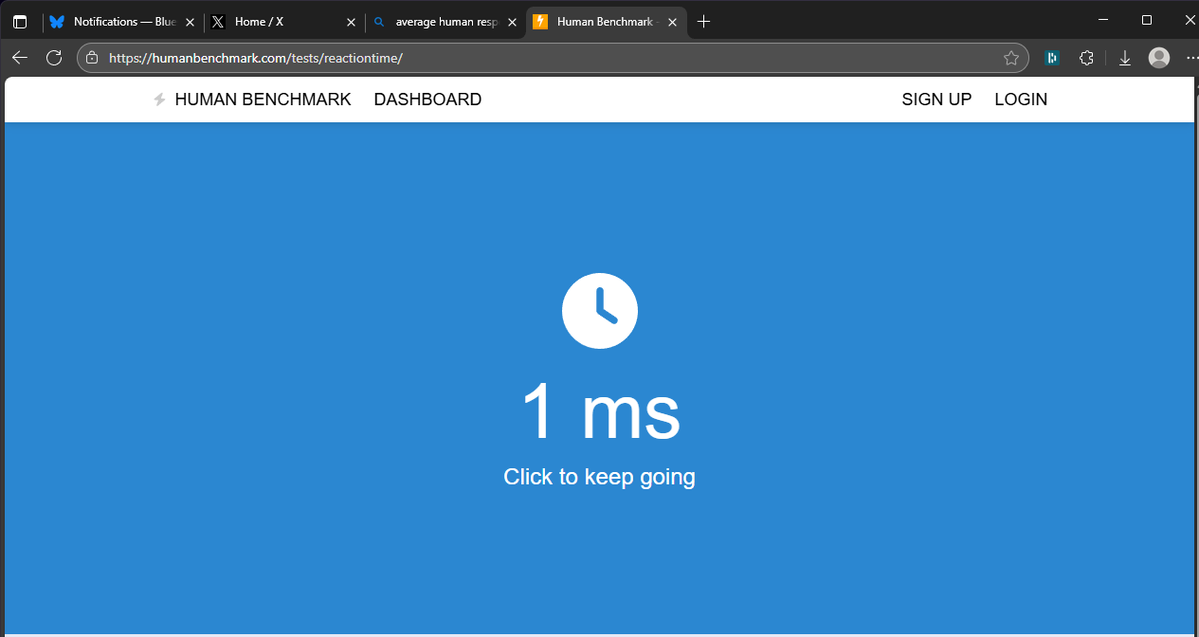This screenshot has width=1199, height=637.
Task: Open a new browser tab
Action: point(703,21)
